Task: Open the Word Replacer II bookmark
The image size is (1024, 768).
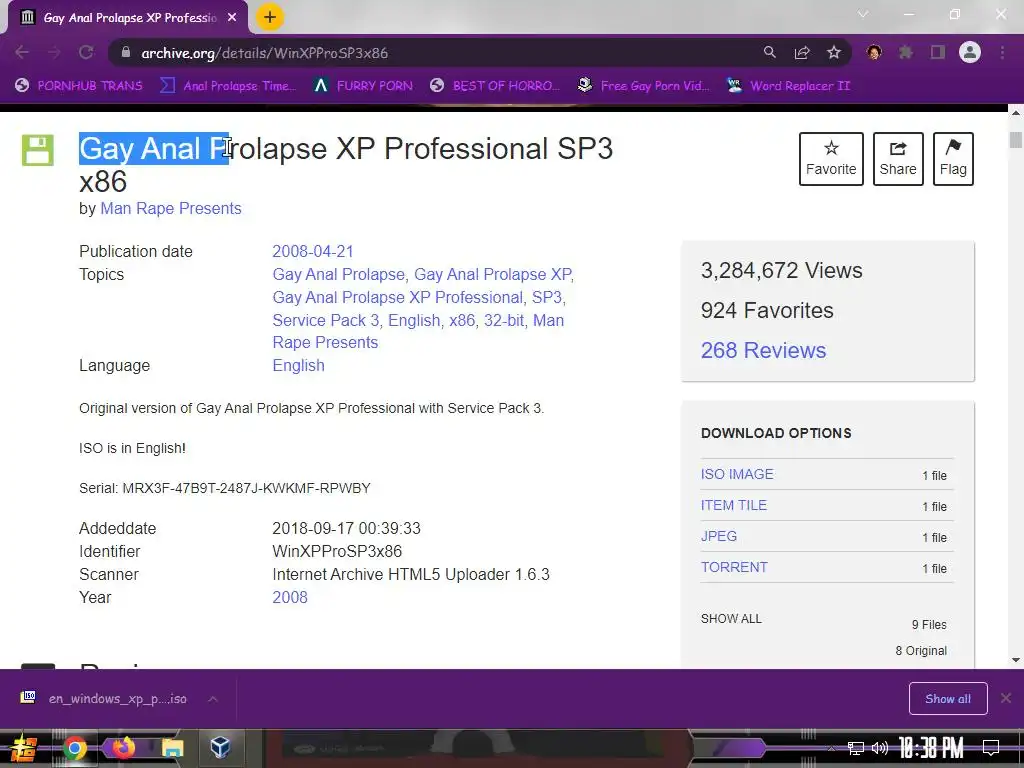Action: pyautogui.click(x=789, y=86)
